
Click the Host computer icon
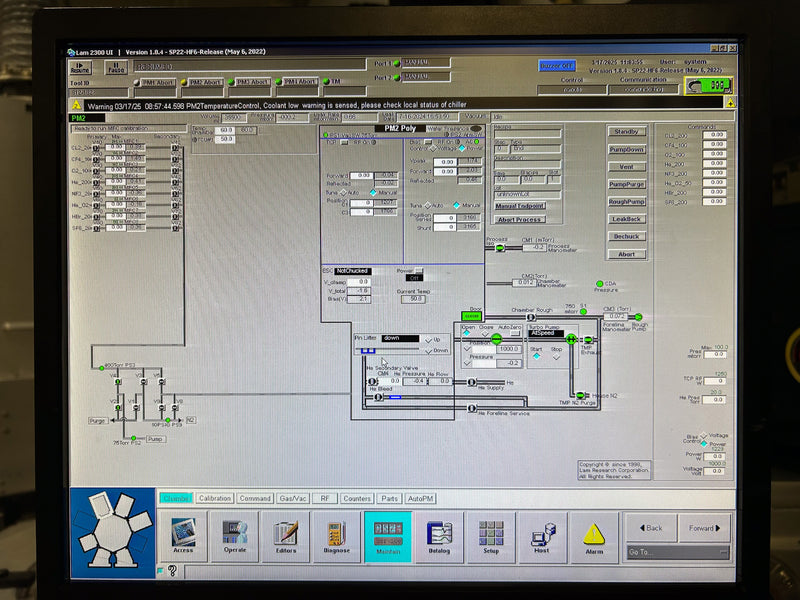pos(543,533)
